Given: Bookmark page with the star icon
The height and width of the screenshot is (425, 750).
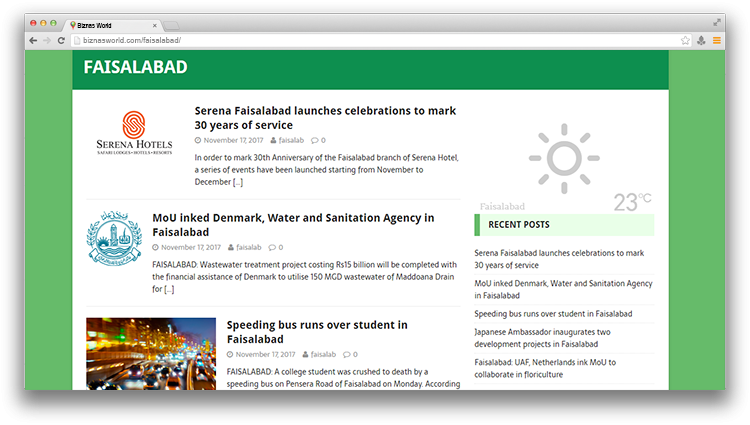Looking at the screenshot, I should coord(685,40).
